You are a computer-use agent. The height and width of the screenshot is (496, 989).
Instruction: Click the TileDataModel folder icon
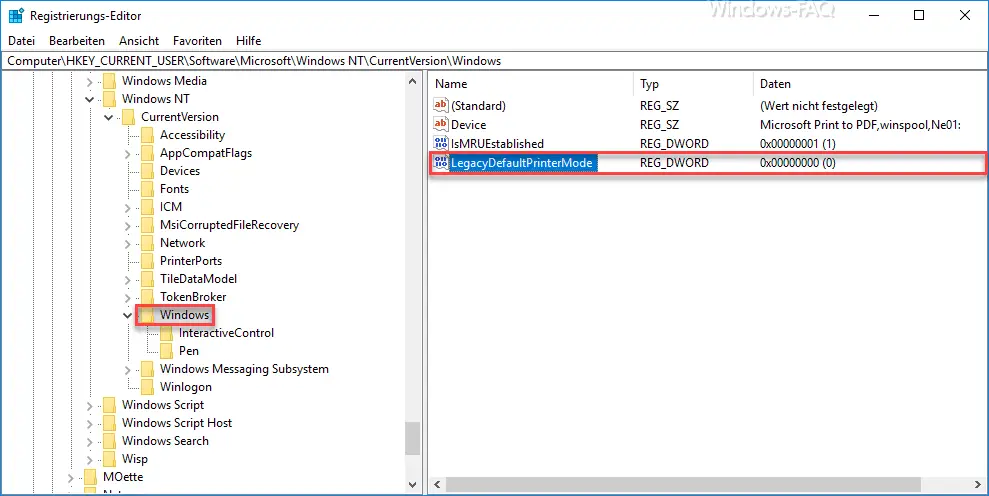click(147, 279)
